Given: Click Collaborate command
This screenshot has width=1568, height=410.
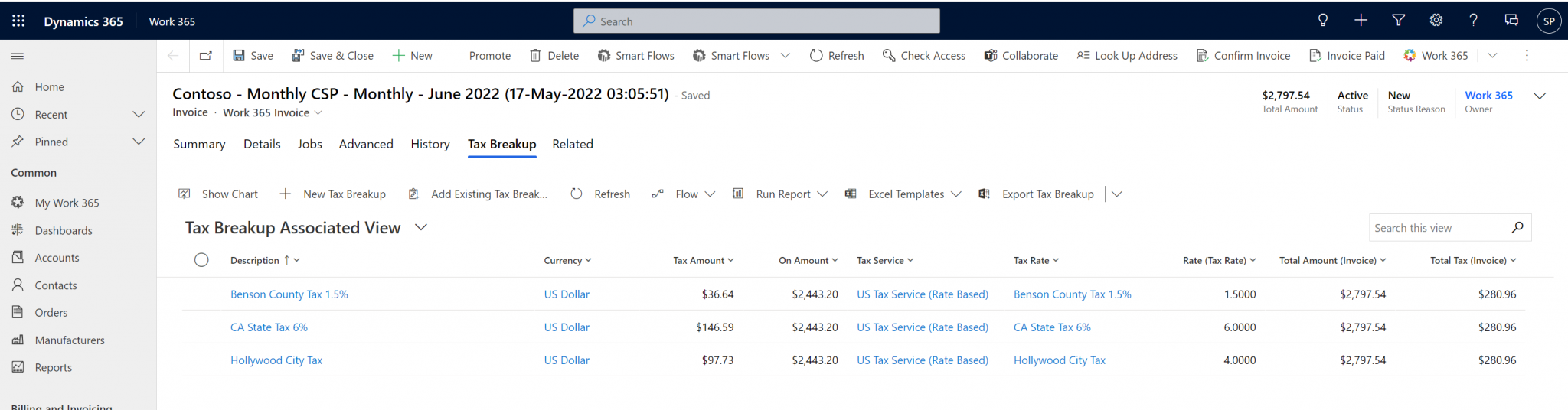Looking at the screenshot, I should coord(1021,56).
